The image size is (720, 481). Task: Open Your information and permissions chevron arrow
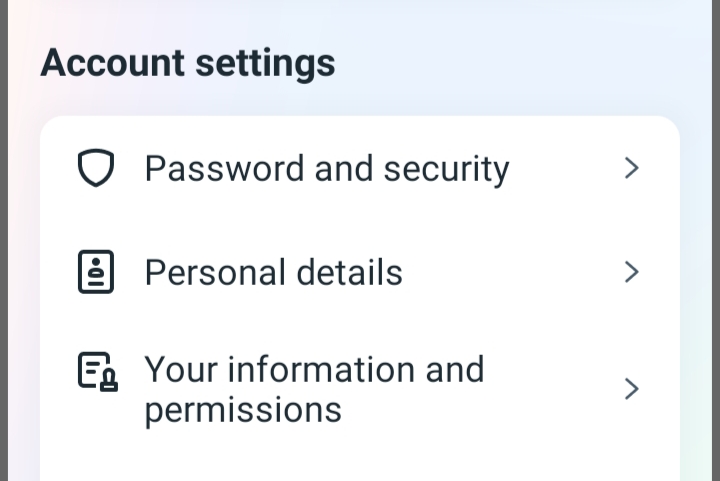coord(632,389)
